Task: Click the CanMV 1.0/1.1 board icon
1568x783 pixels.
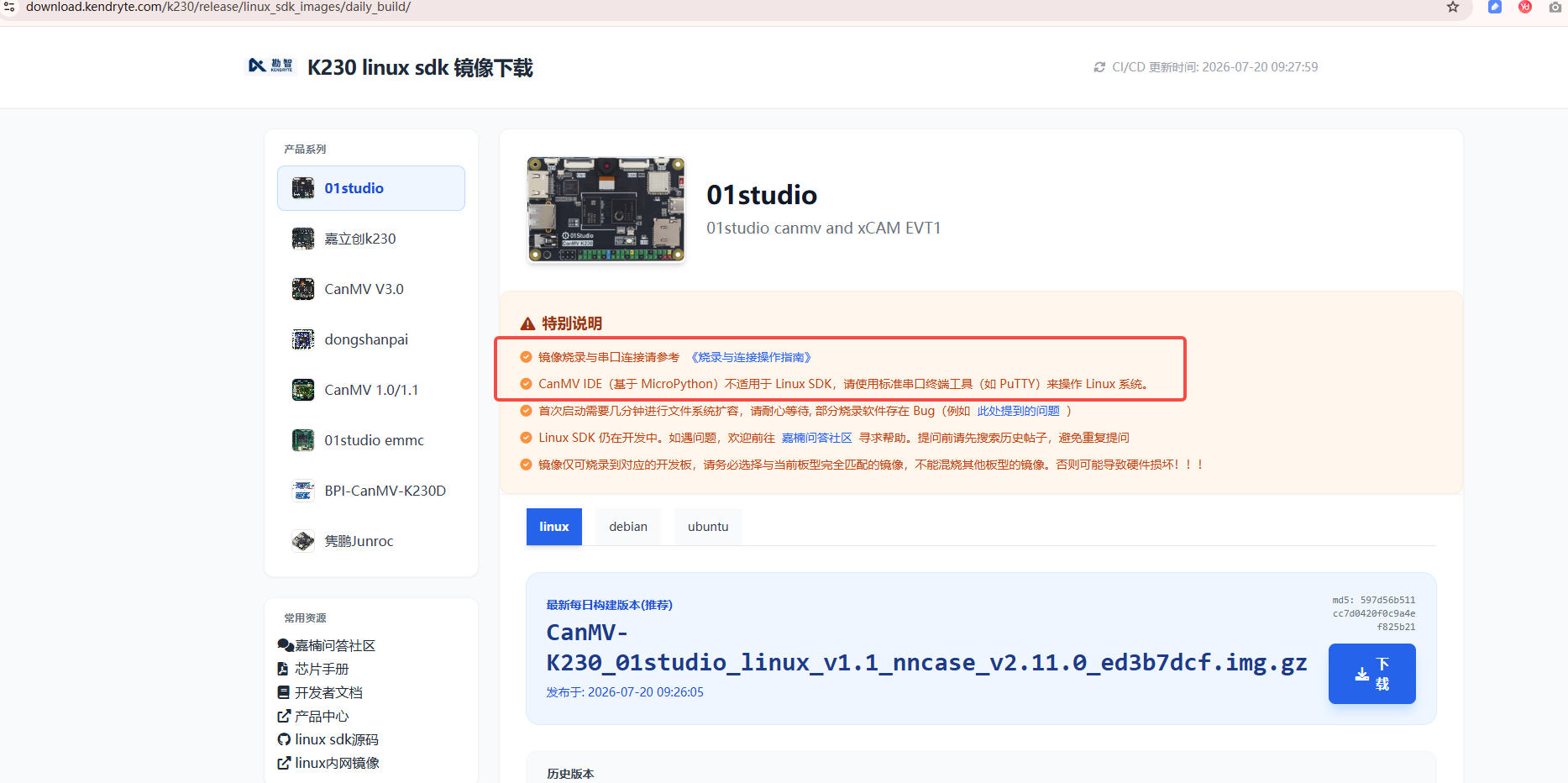Action: click(303, 390)
